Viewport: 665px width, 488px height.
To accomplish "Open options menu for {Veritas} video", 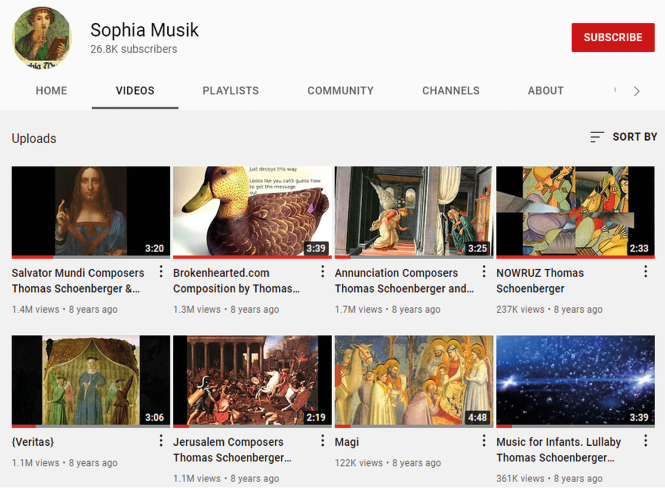I will 161,441.
